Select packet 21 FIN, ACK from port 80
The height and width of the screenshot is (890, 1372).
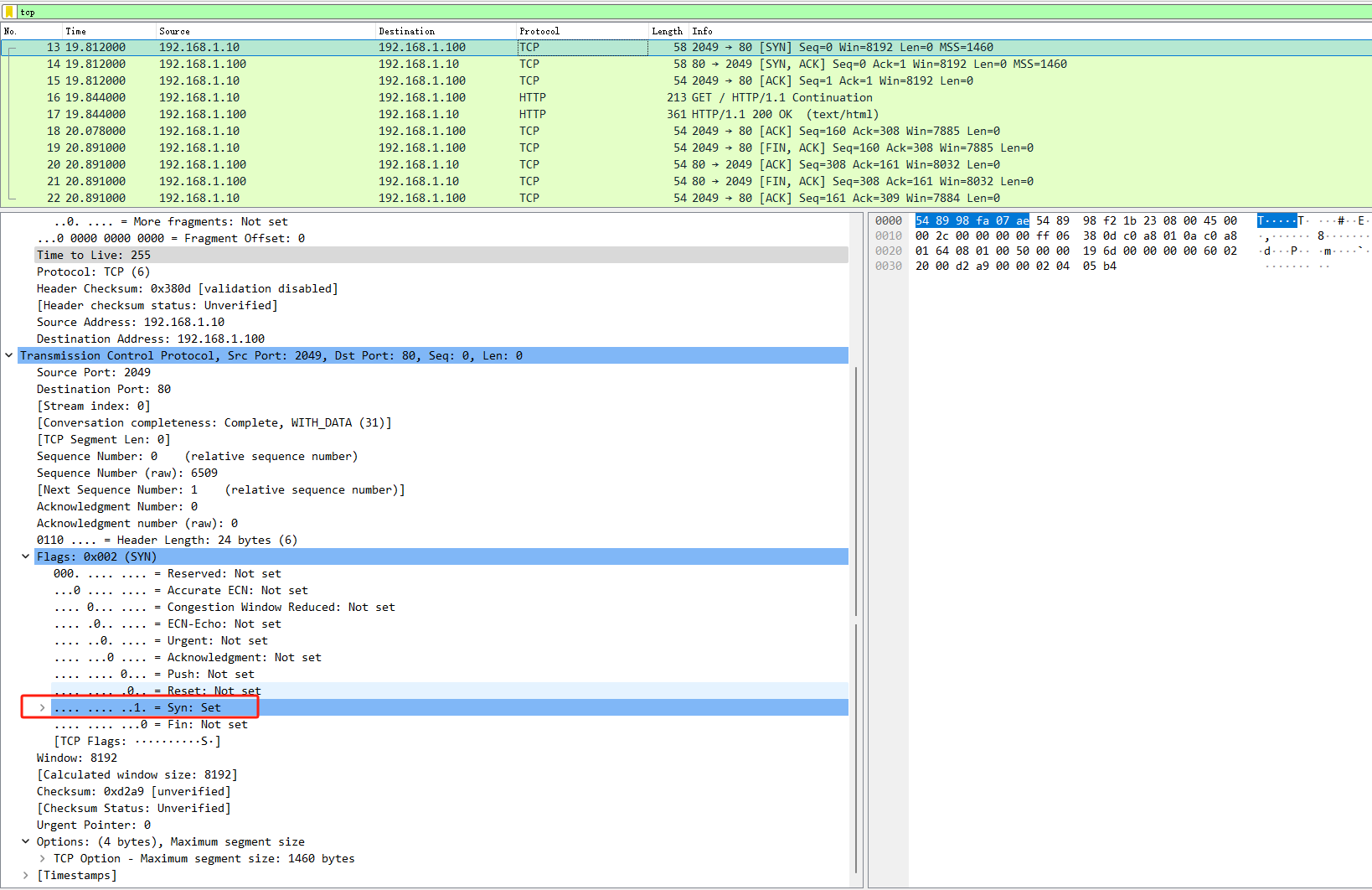pyautogui.click(x=686, y=182)
